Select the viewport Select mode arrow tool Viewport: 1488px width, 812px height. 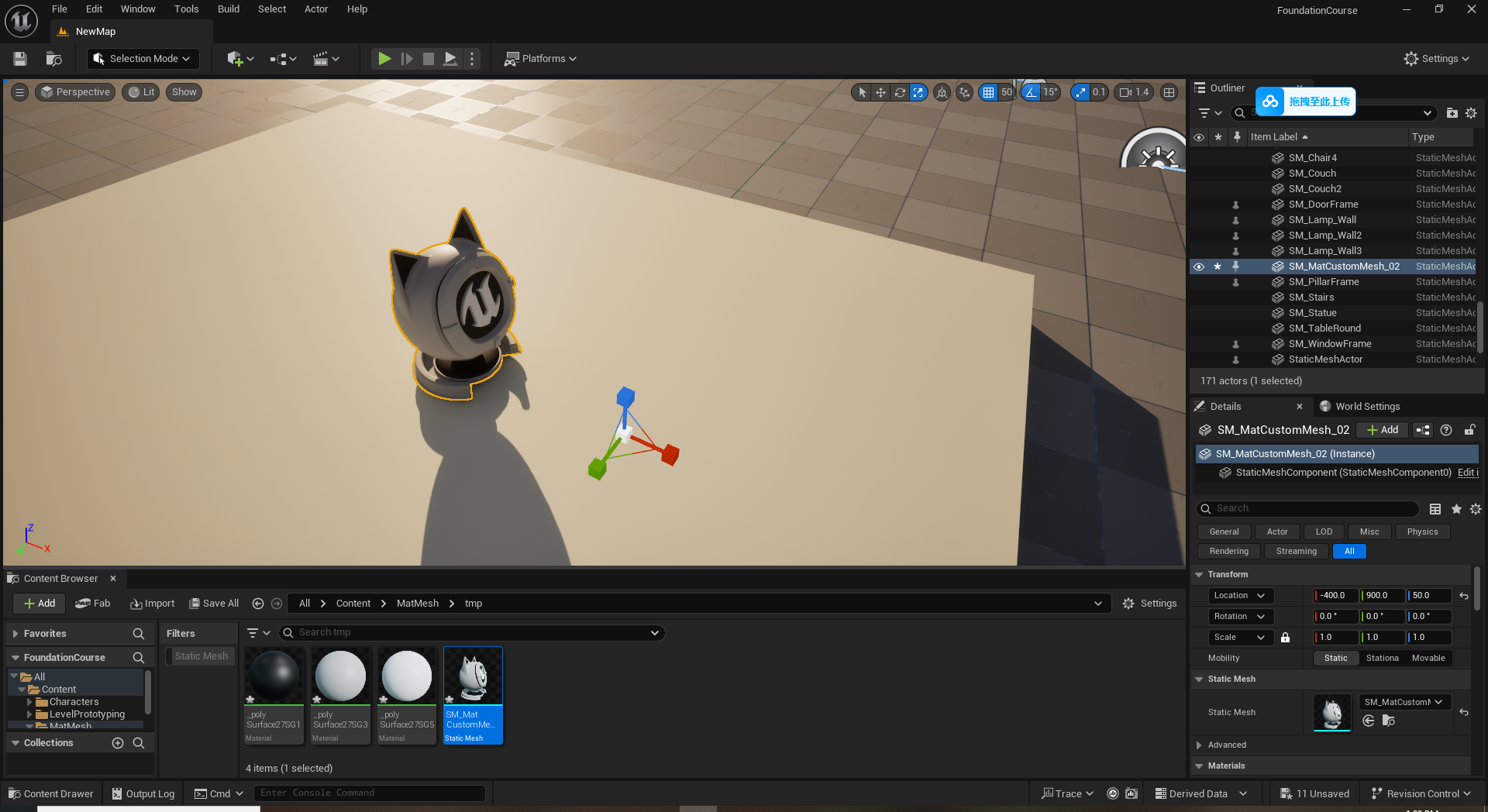862,92
